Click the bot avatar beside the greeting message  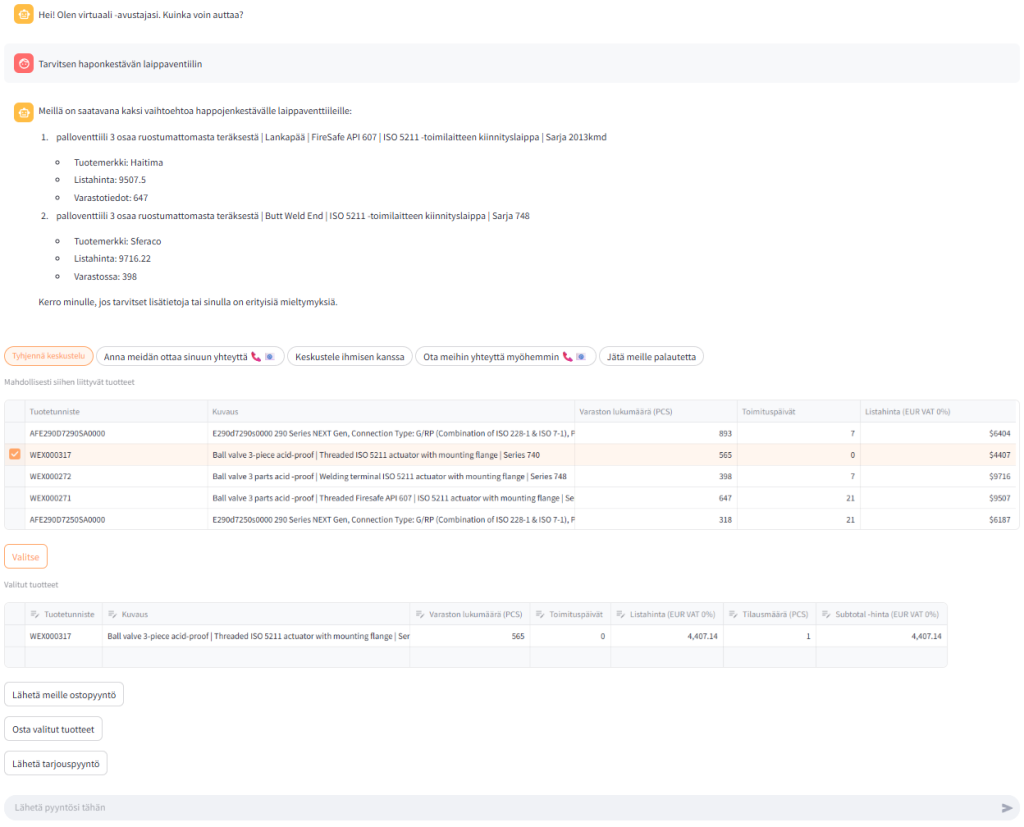[24, 15]
